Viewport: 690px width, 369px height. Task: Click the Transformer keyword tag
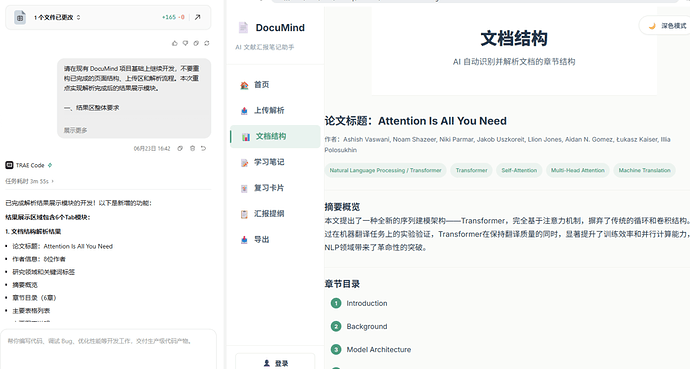(x=471, y=170)
